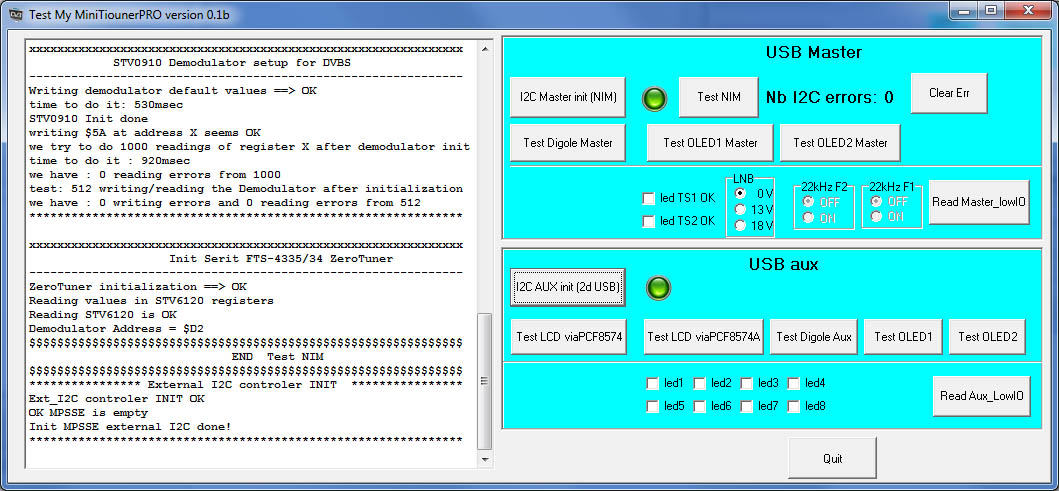
Task: Start Test Digole Master
Action: (x=568, y=143)
